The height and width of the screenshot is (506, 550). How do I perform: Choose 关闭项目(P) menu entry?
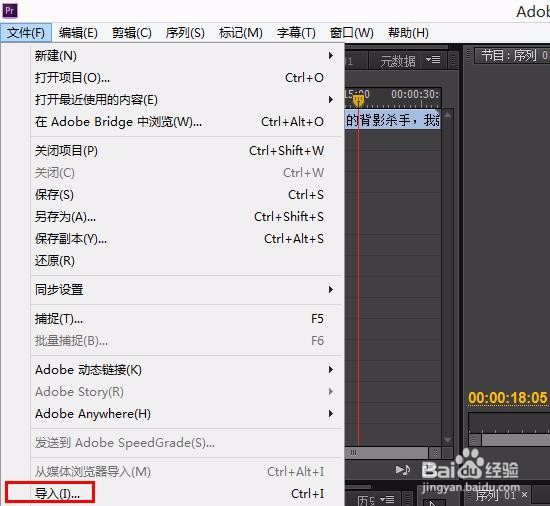coord(186,151)
